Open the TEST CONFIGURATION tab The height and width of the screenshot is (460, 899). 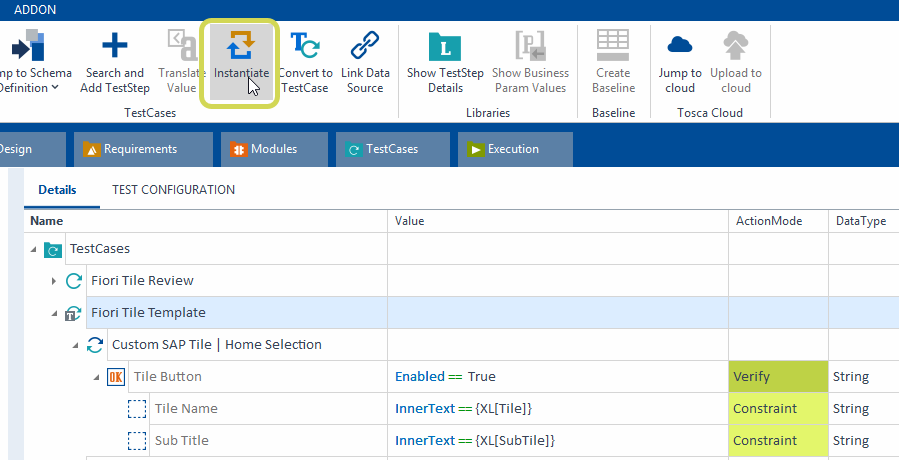173,190
